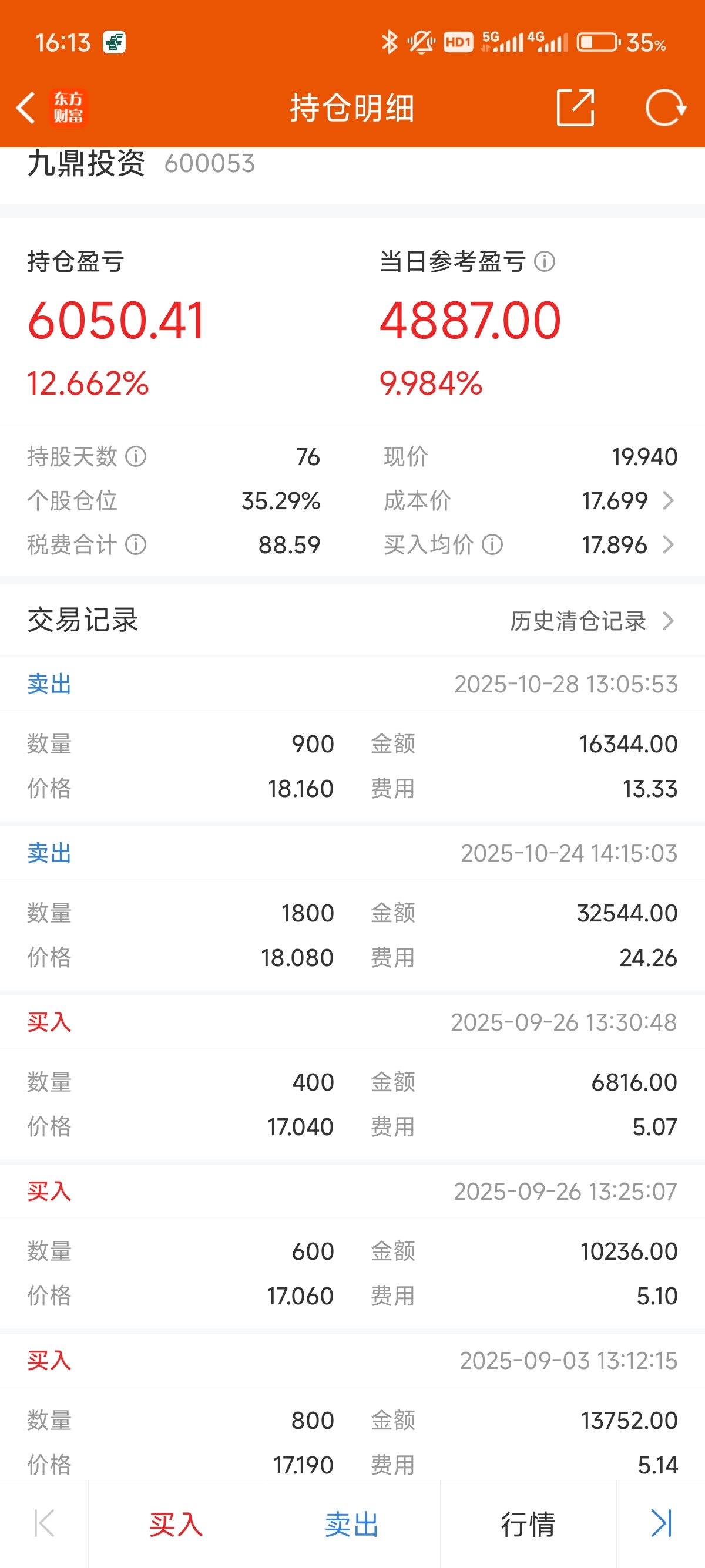Image resolution: width=705 pixels, height=1568 pixels.
Task: Jump to first stock icon
Action: (44, 1523)
